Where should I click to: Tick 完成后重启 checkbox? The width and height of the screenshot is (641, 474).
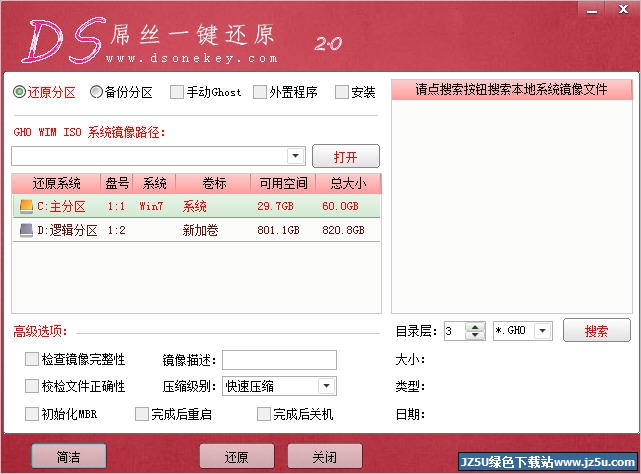[x=141, y=414]
